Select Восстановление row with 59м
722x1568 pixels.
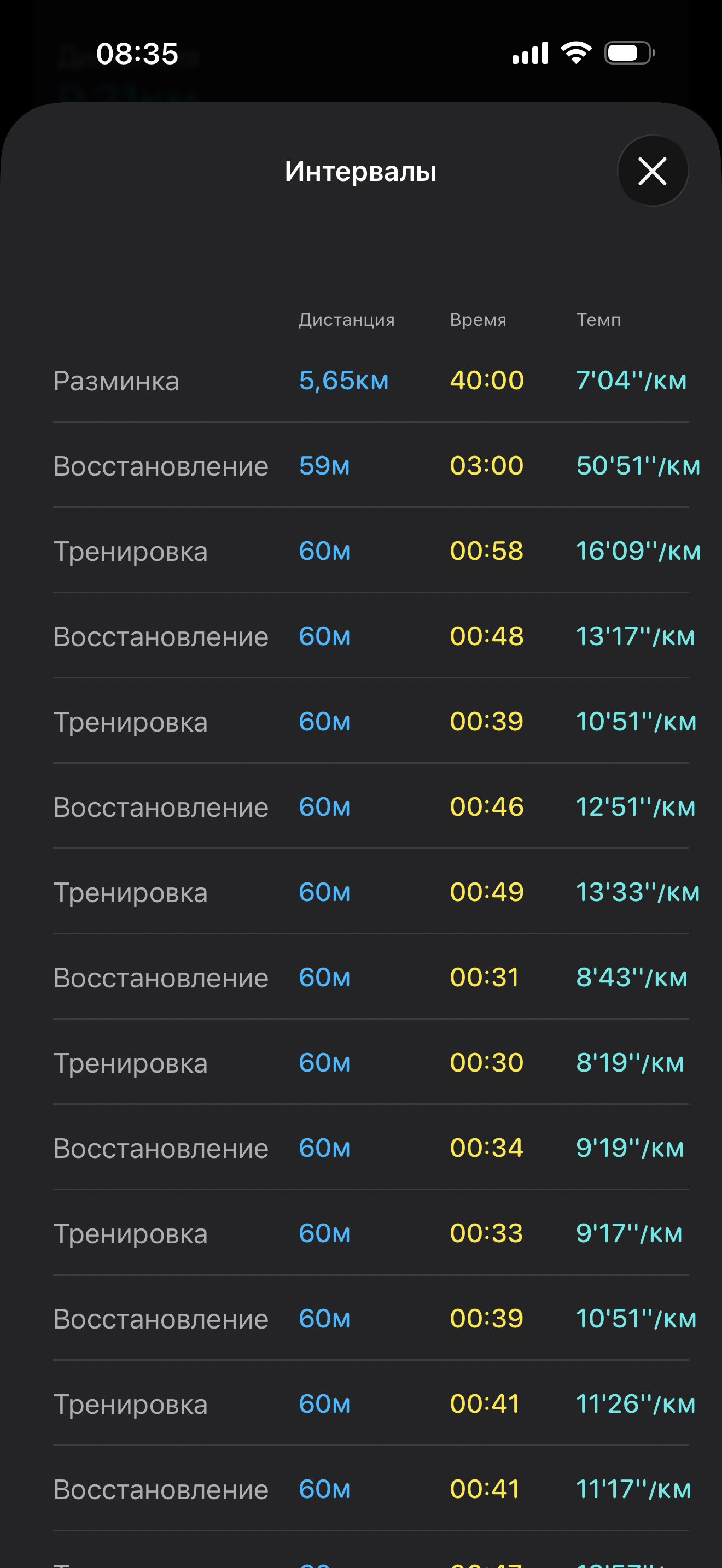point(371,465)
